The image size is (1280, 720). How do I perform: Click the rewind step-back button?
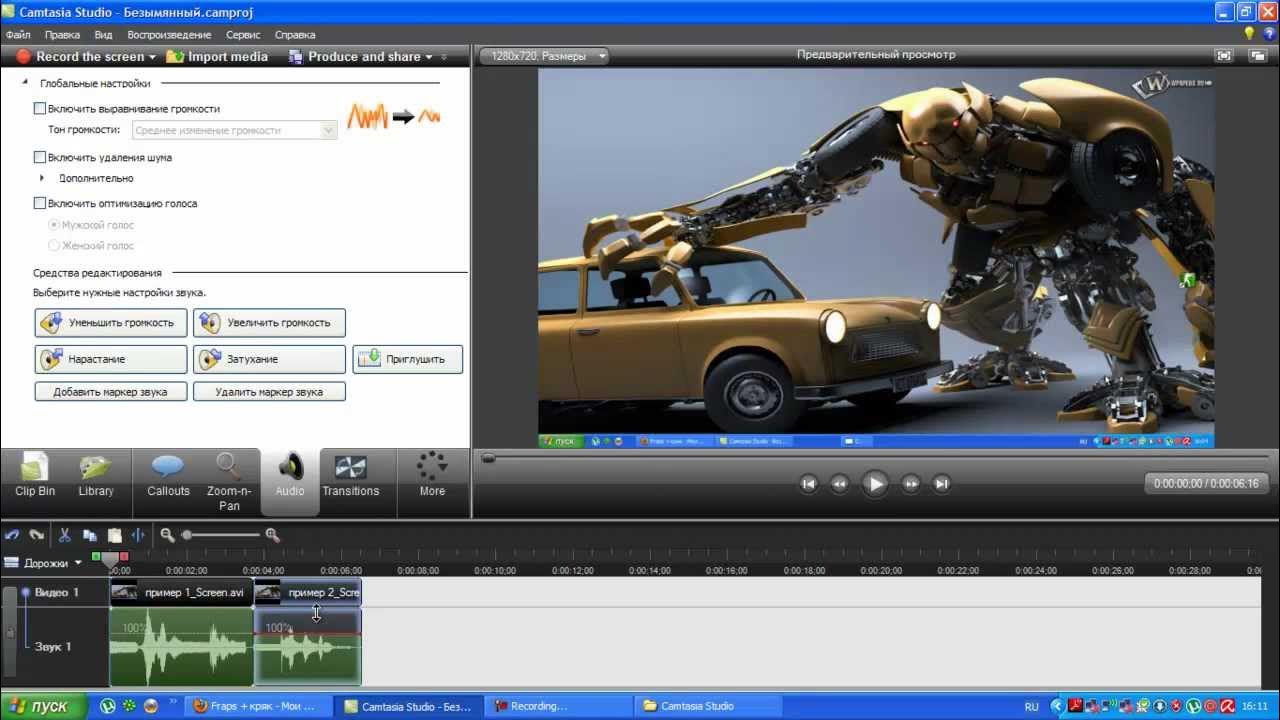(840, 484)
